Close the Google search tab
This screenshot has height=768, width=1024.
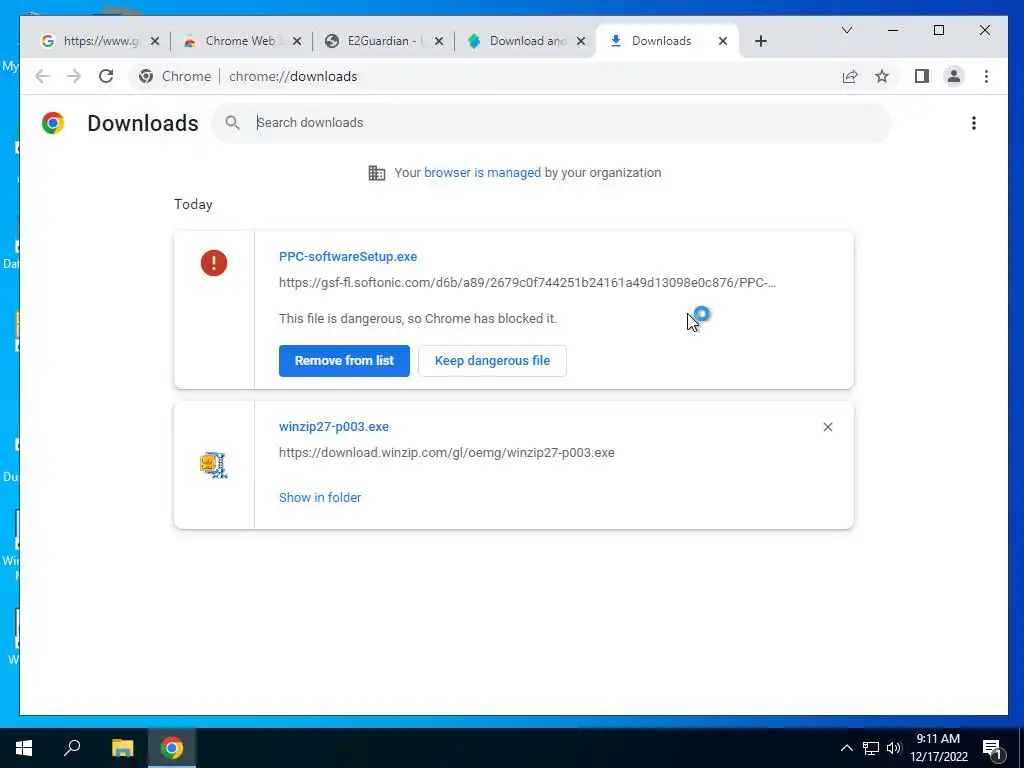coord(155,41)
